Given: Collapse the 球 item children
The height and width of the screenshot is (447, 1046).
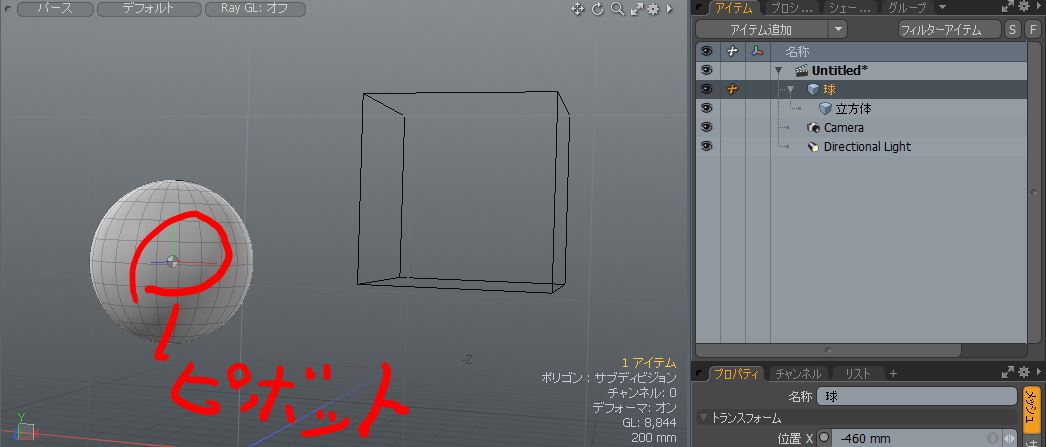Looking at the screenshot, I should coord(791,89).
